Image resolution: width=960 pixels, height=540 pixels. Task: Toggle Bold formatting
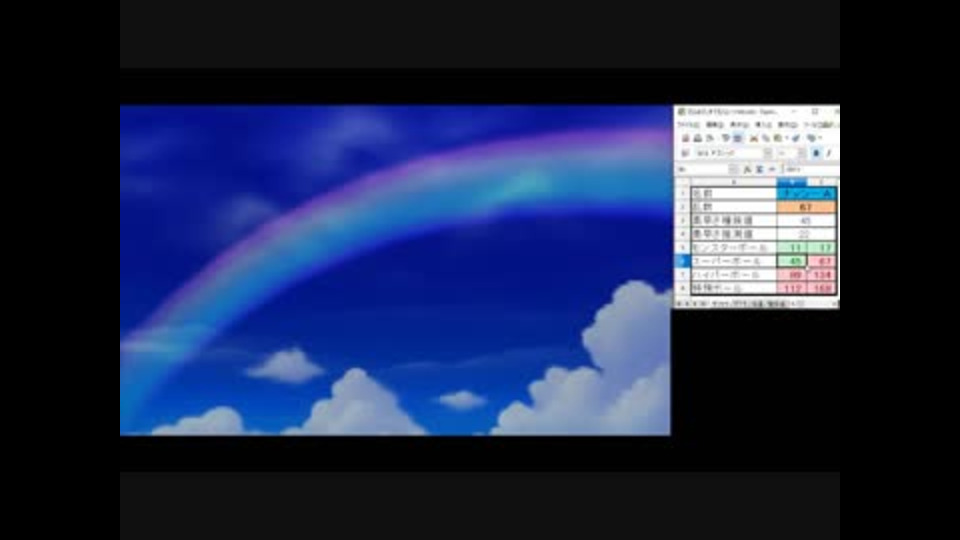tap(816, 153)
